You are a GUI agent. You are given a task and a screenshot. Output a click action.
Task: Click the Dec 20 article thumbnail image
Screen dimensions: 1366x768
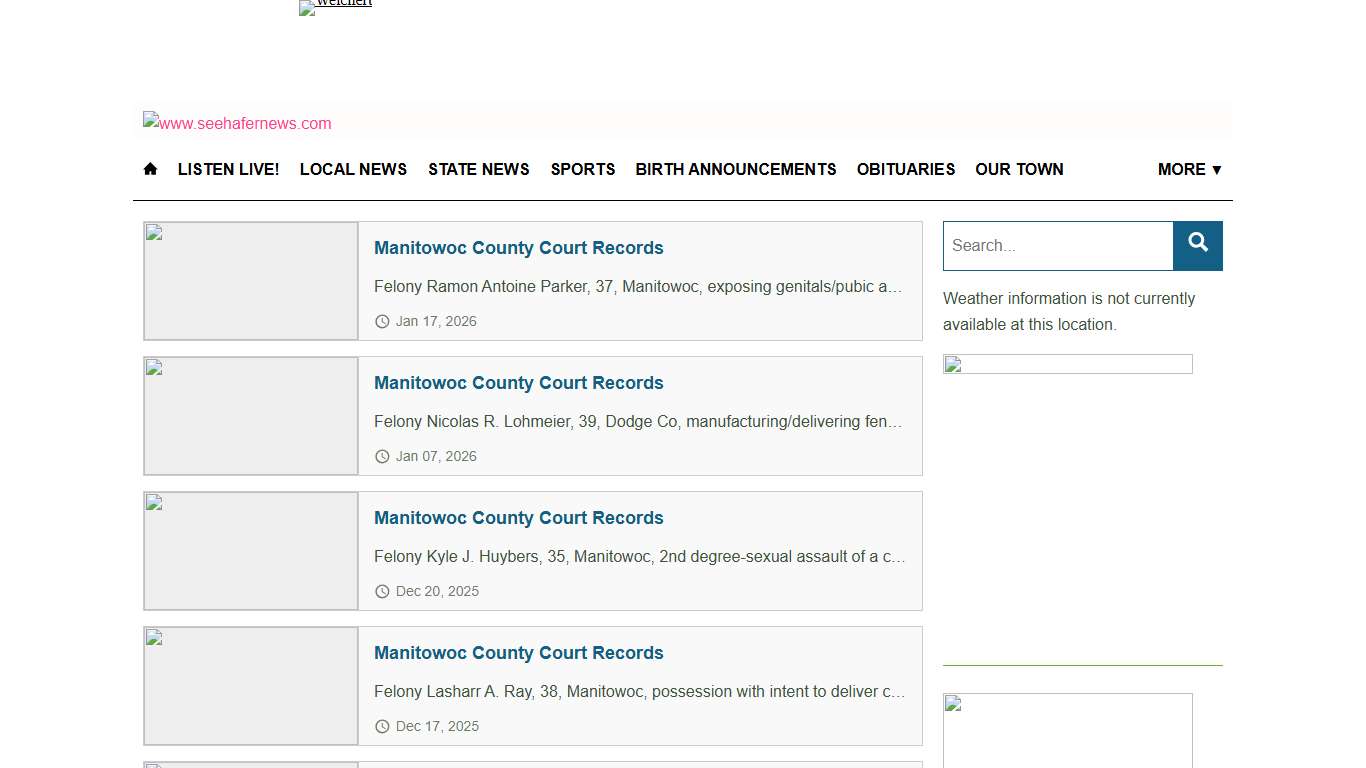[250, 550]
